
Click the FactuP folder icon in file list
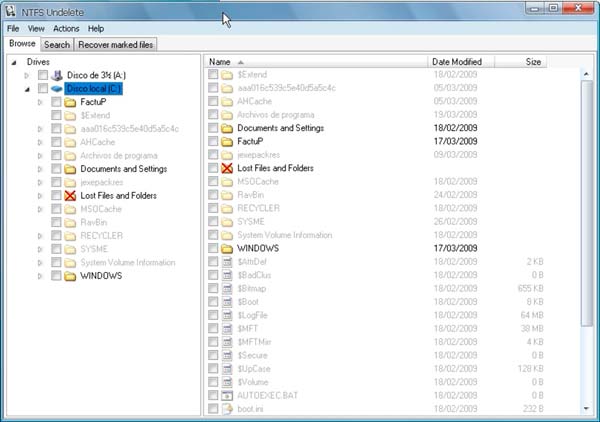(x=227, y=142)
